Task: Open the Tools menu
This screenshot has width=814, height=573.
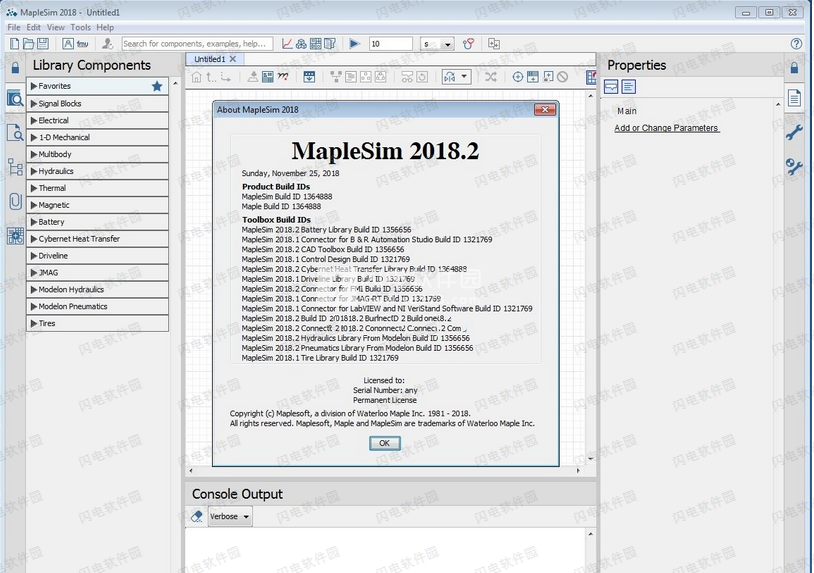Action: [80, 28]
